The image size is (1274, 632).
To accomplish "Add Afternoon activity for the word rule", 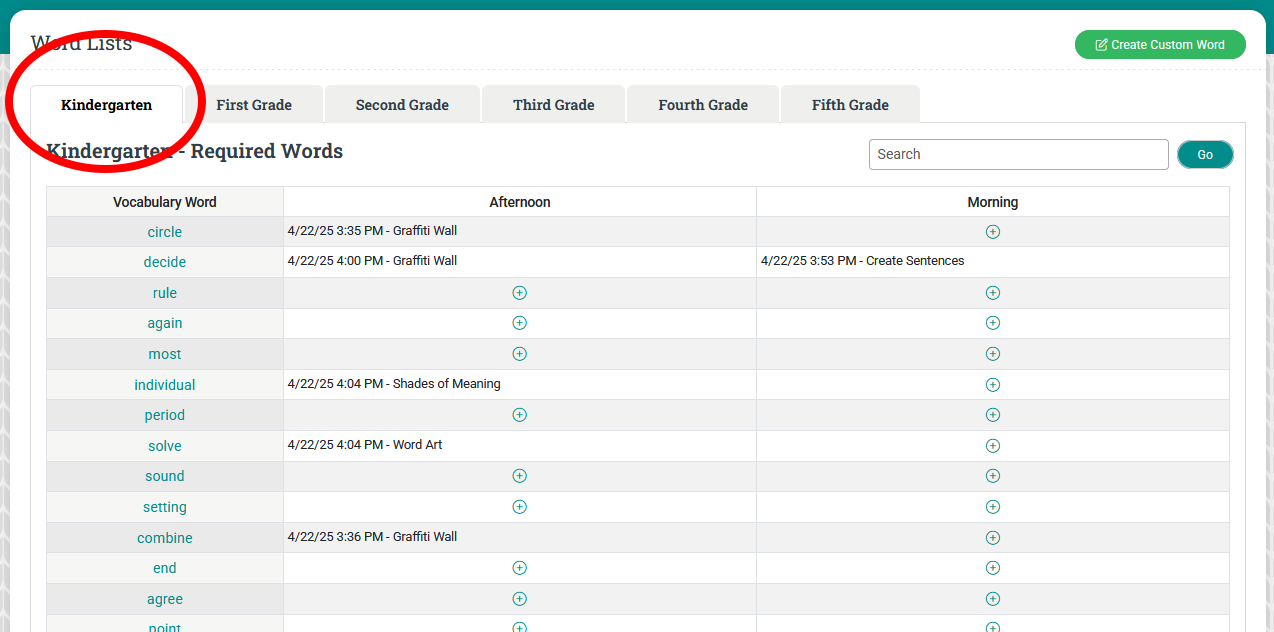I will coord(519,293).
